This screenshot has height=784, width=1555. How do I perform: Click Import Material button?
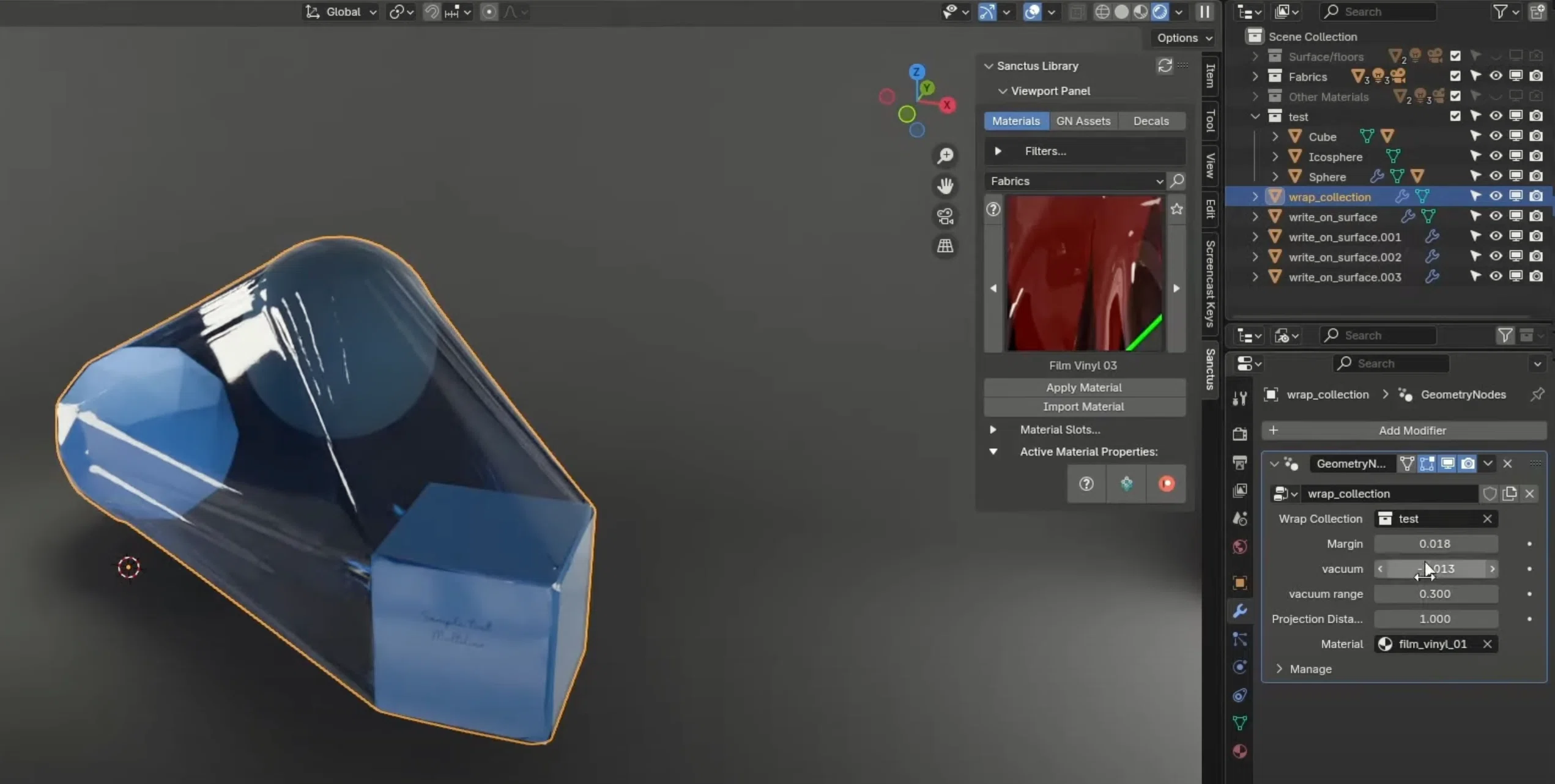coord(1084,407)
